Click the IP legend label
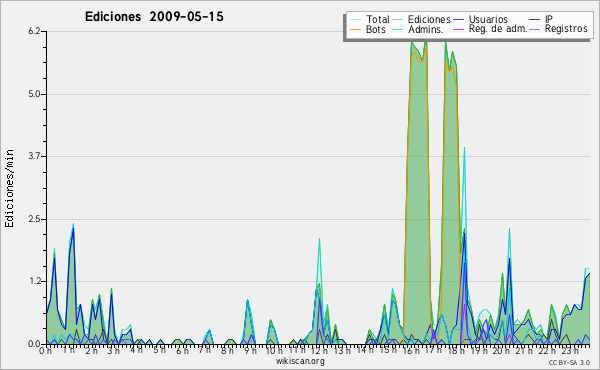 pyautogui.click(x=549, y=19)
